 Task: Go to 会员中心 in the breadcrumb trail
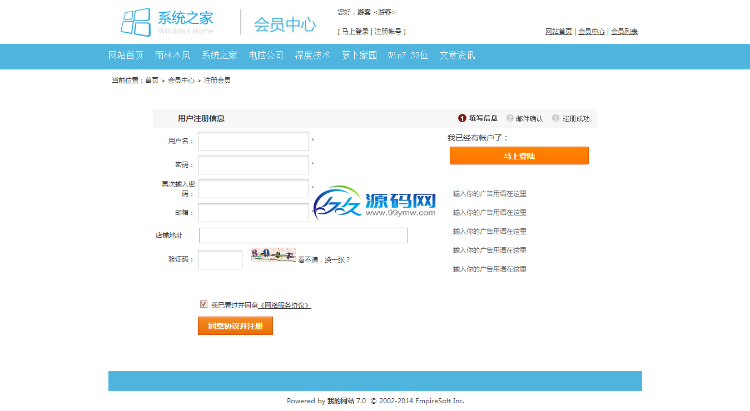(x=181, y=80)
